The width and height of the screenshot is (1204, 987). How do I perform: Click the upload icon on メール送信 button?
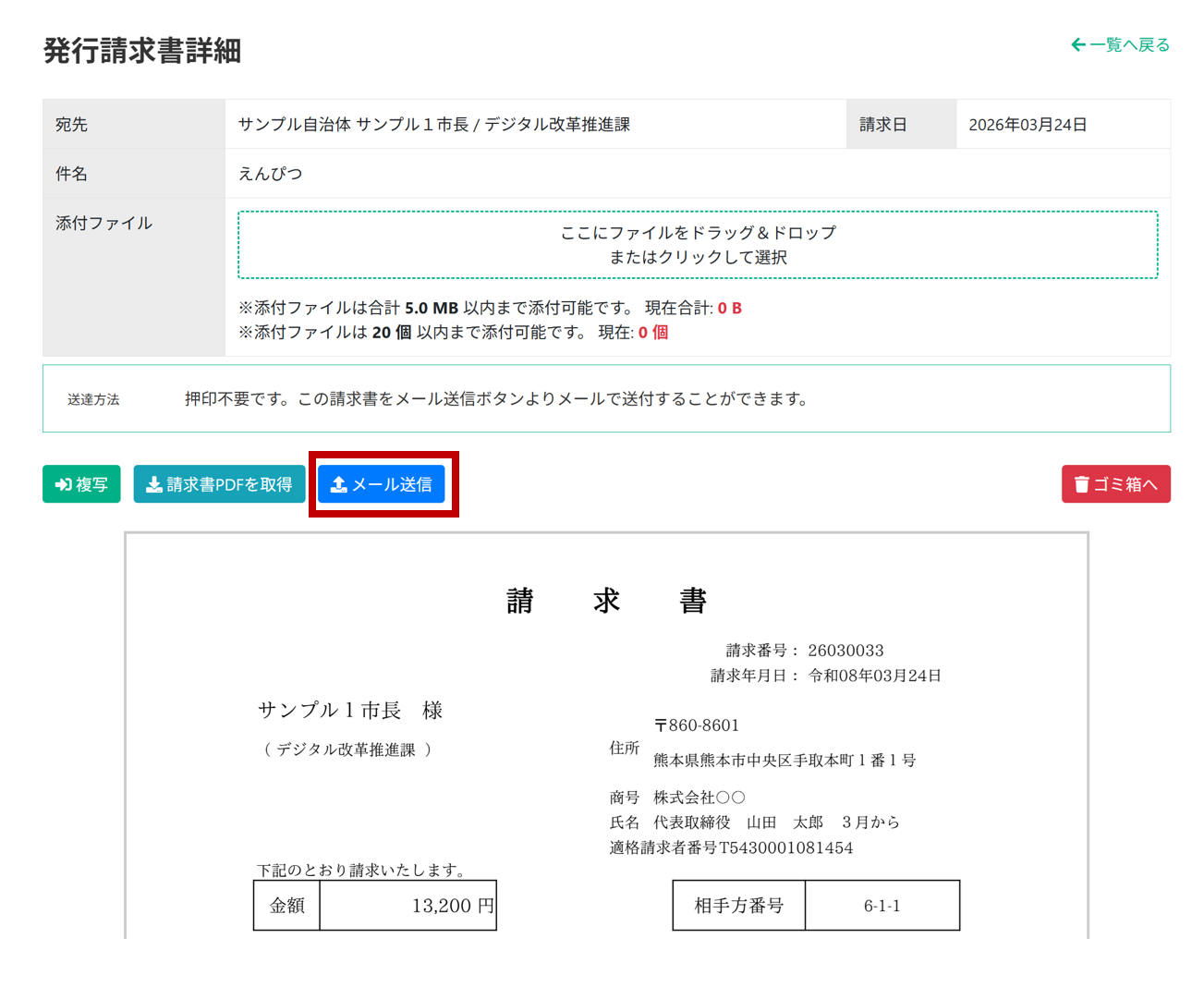click(339, 484)
